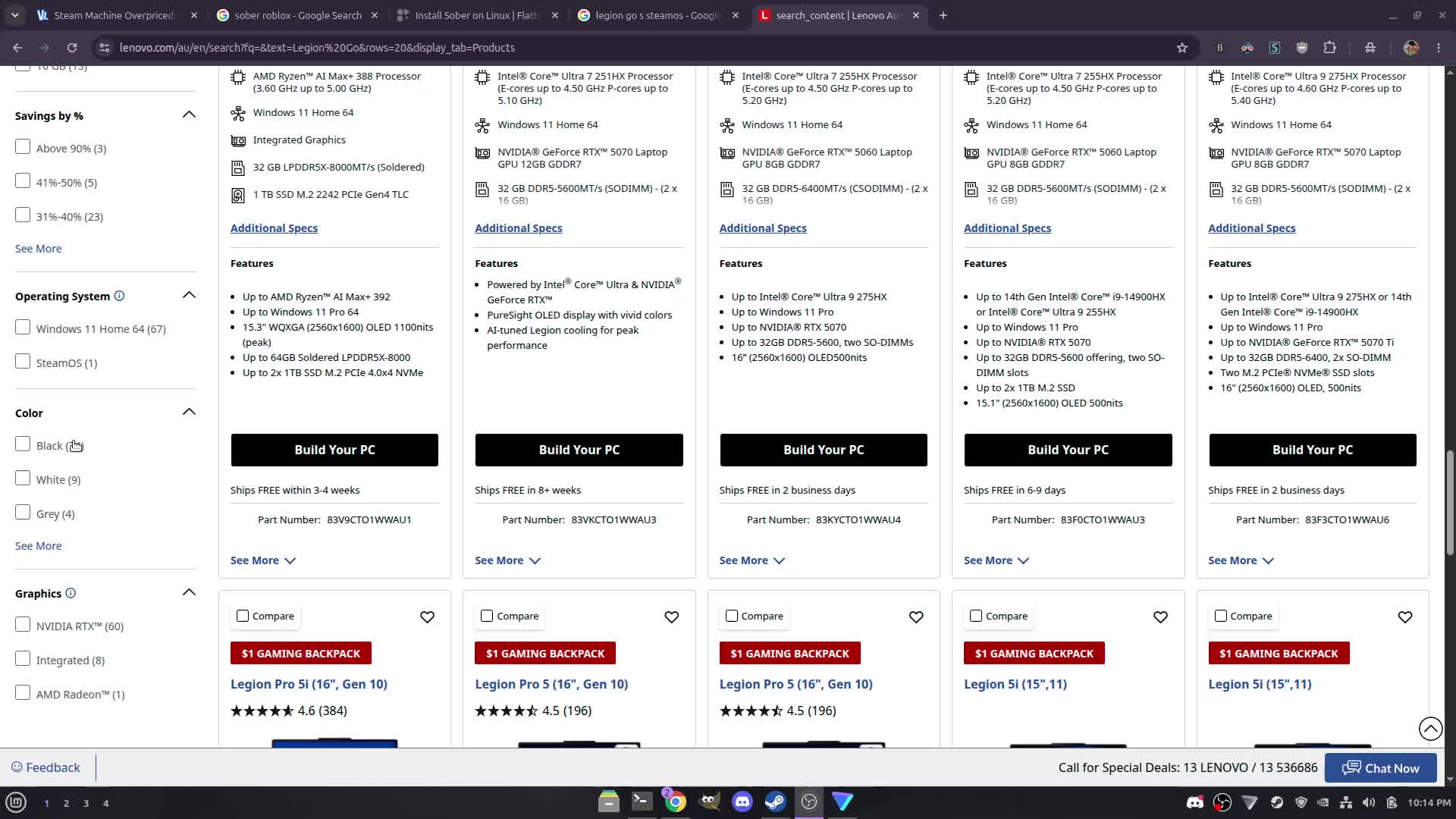1456x819 pixels.
Task: Collapse the Savings by % filter section
Action: coord(189,115)
